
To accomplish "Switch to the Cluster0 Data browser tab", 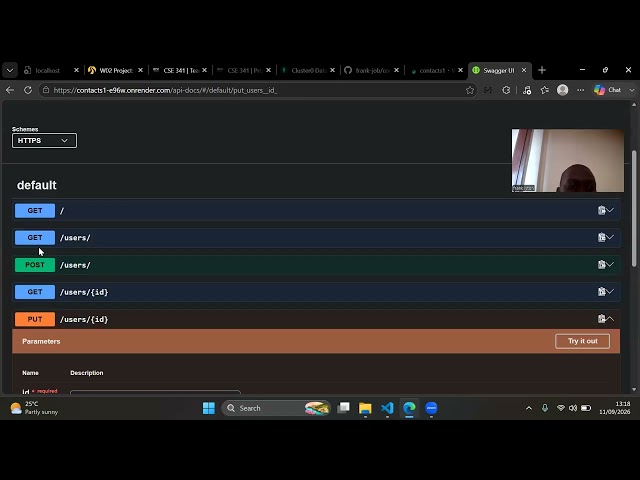I will (308, 71).
